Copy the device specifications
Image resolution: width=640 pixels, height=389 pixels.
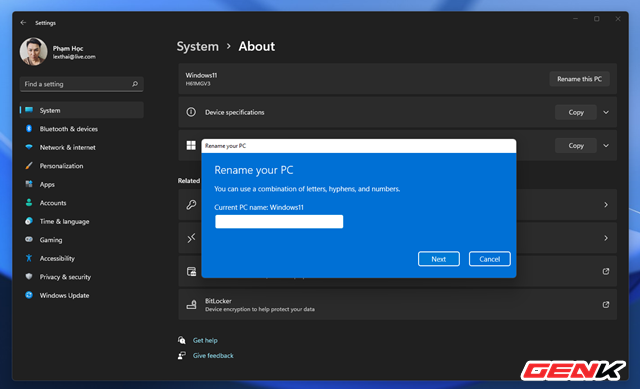click(x=576, y=112)
